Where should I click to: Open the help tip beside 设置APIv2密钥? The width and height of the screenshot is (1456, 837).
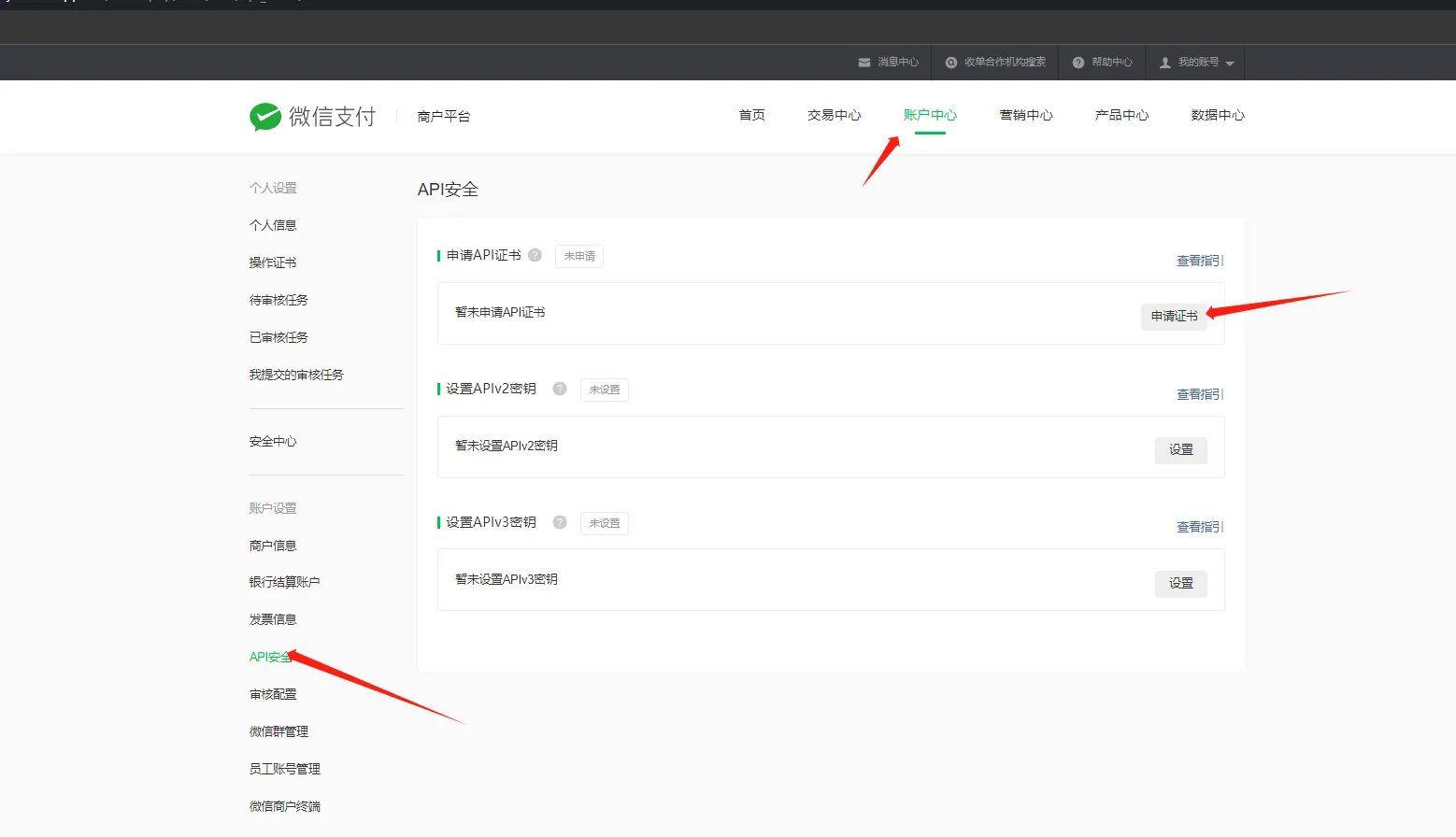click(x=559, y=388)
